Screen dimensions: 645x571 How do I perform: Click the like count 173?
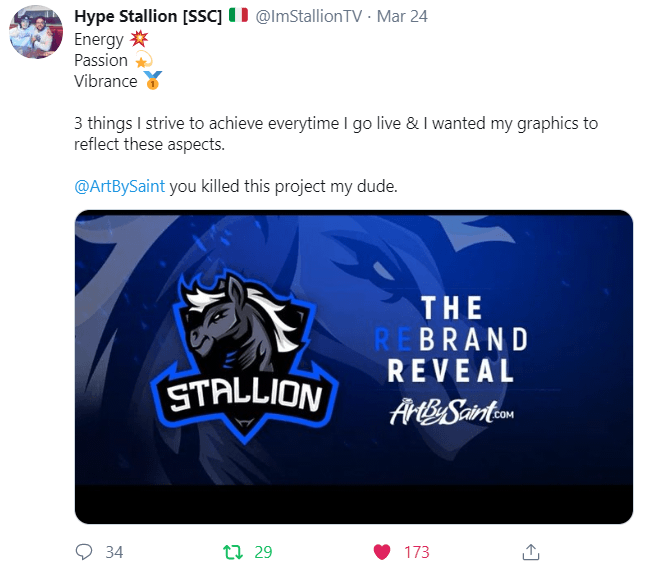[x=417, y=552]
